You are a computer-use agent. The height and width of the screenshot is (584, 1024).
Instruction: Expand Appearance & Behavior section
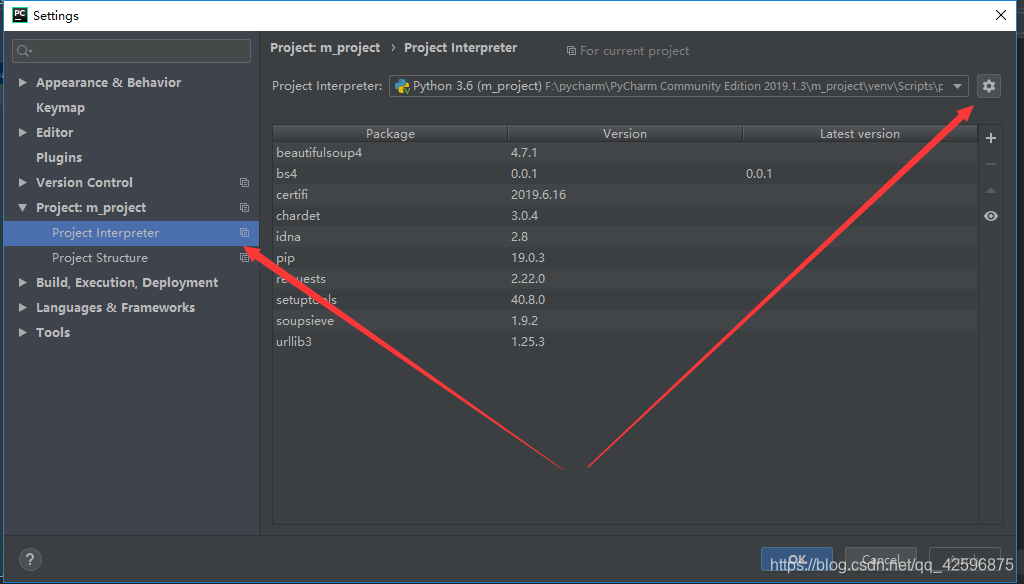22,82
